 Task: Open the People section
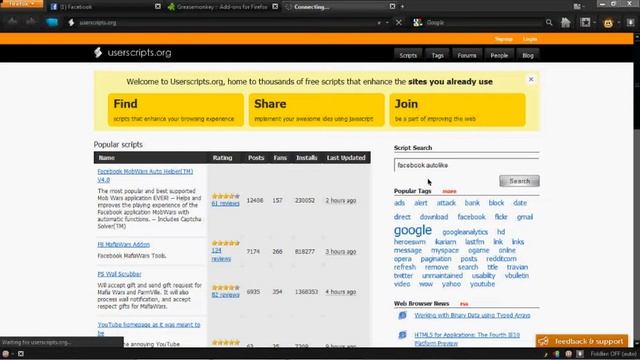[x=499, y=55]
